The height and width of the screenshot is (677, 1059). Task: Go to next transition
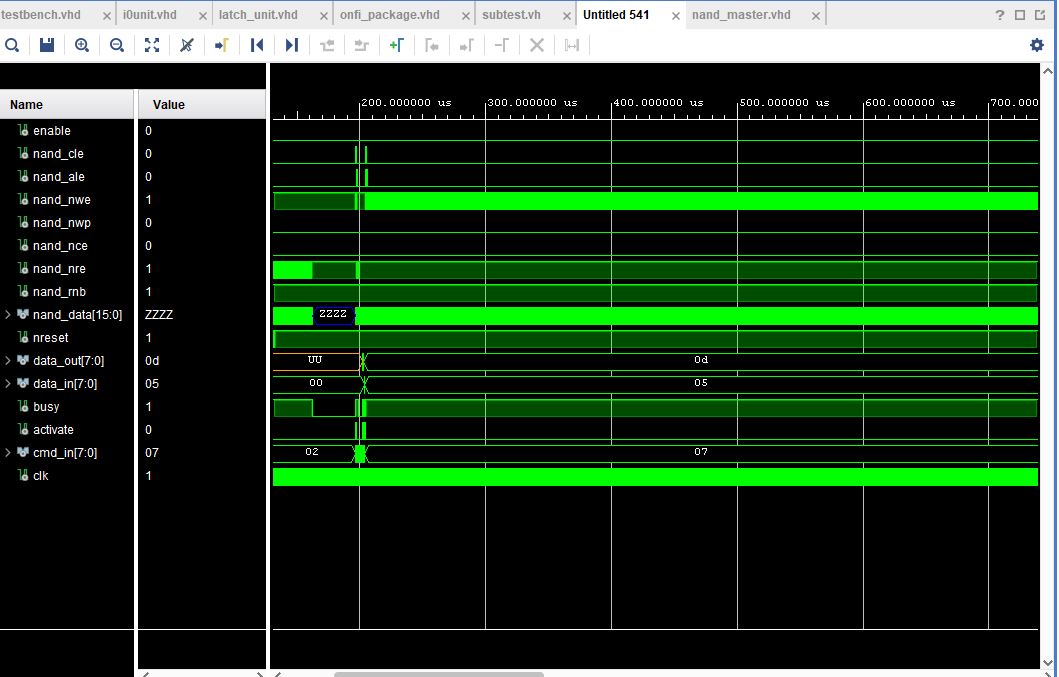(362, 45)
